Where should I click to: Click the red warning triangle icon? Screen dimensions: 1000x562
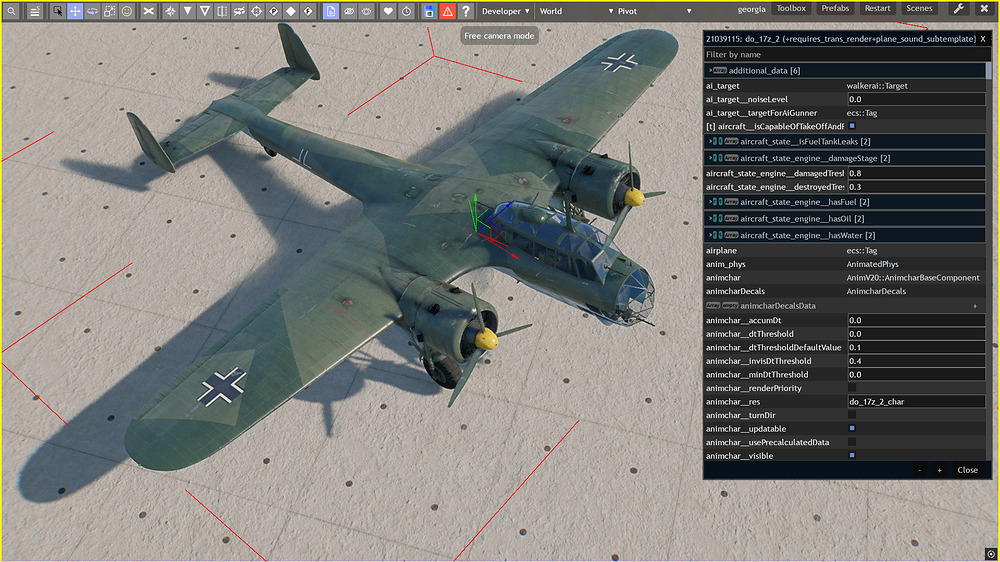click(447, 11)
